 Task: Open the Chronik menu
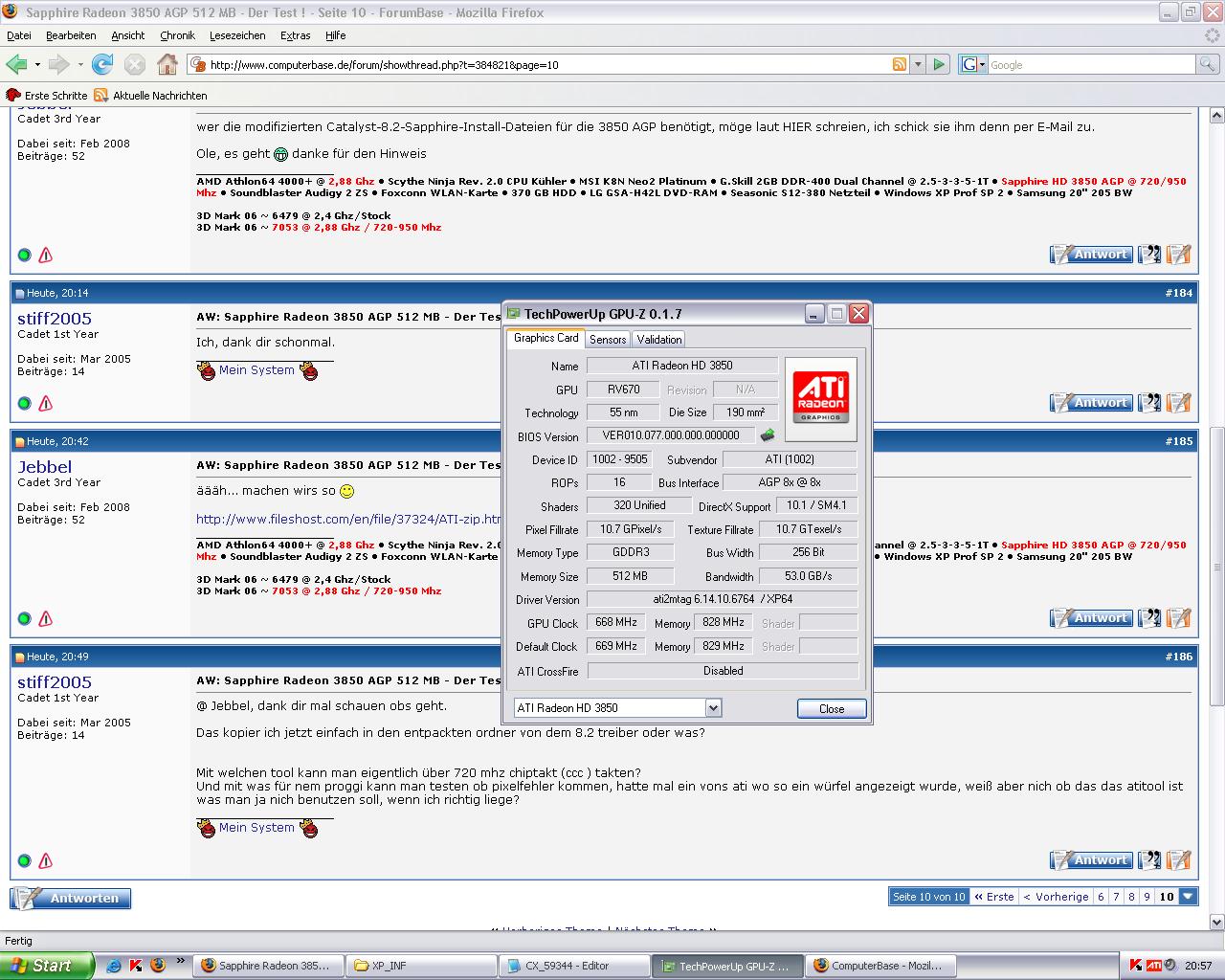pyautogui.click(x=177, y=35)
